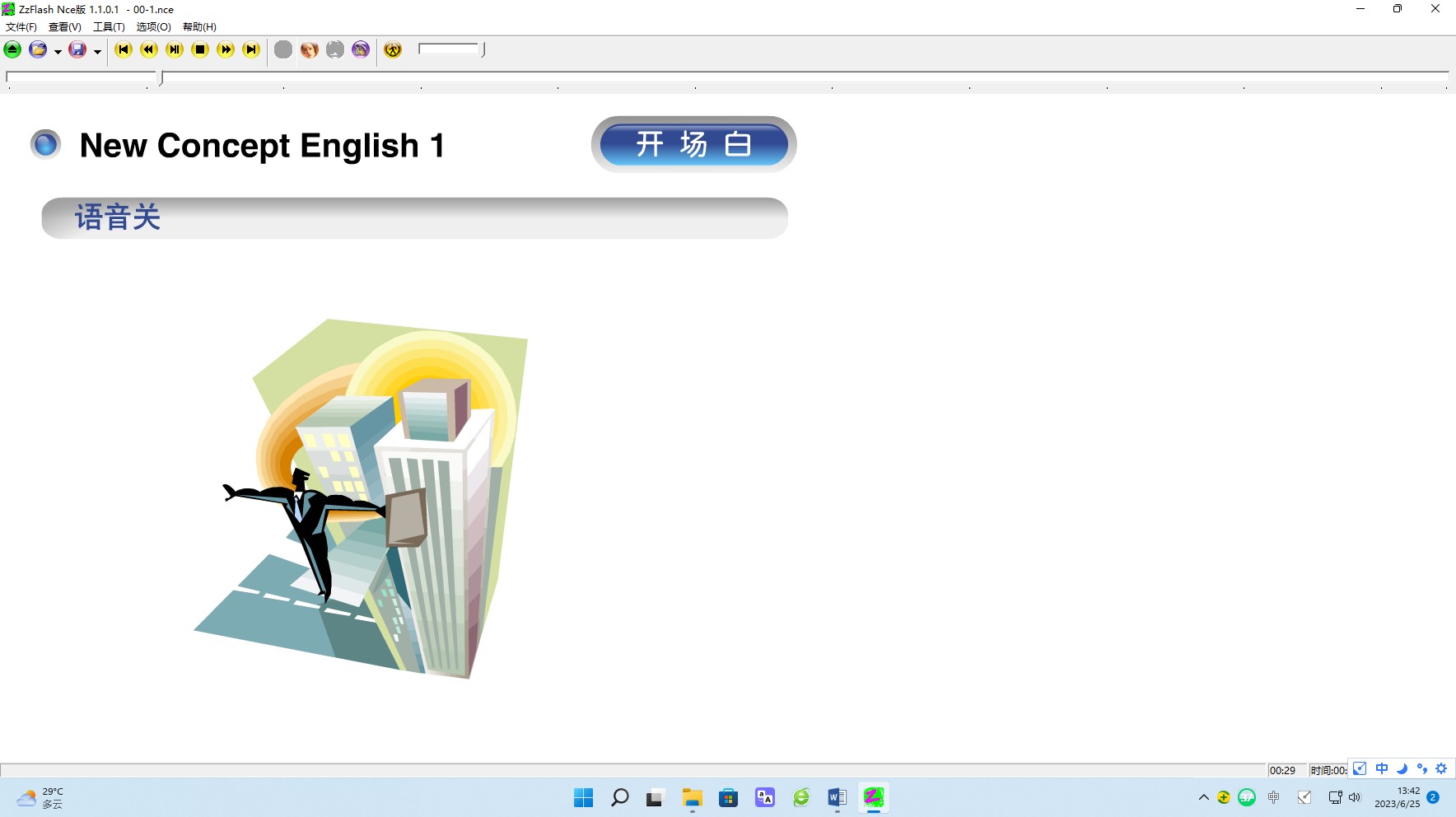Click the save floppy disk icon

coord(77,49)
